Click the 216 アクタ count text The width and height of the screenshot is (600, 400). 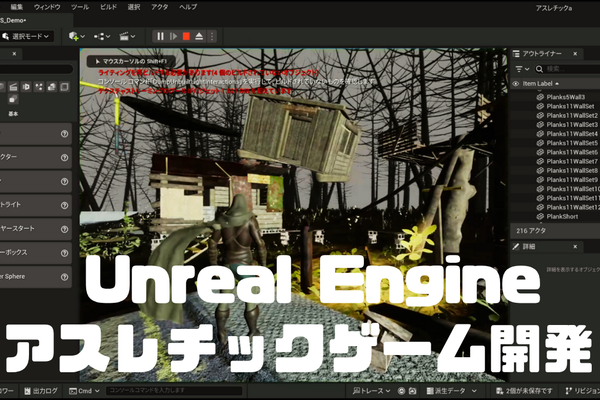pos(531,231)
